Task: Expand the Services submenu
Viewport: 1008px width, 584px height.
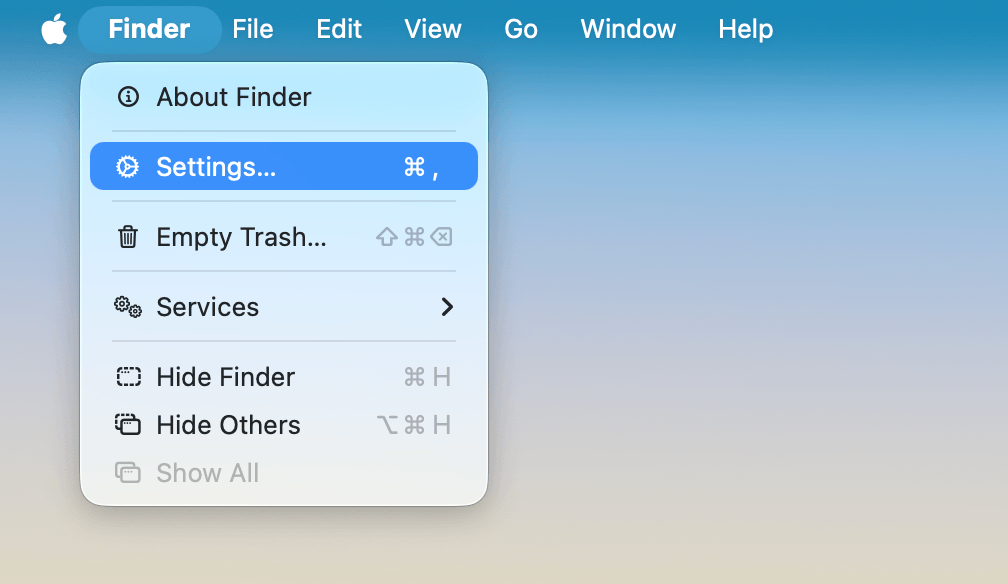Action: (x=207, y=307)
